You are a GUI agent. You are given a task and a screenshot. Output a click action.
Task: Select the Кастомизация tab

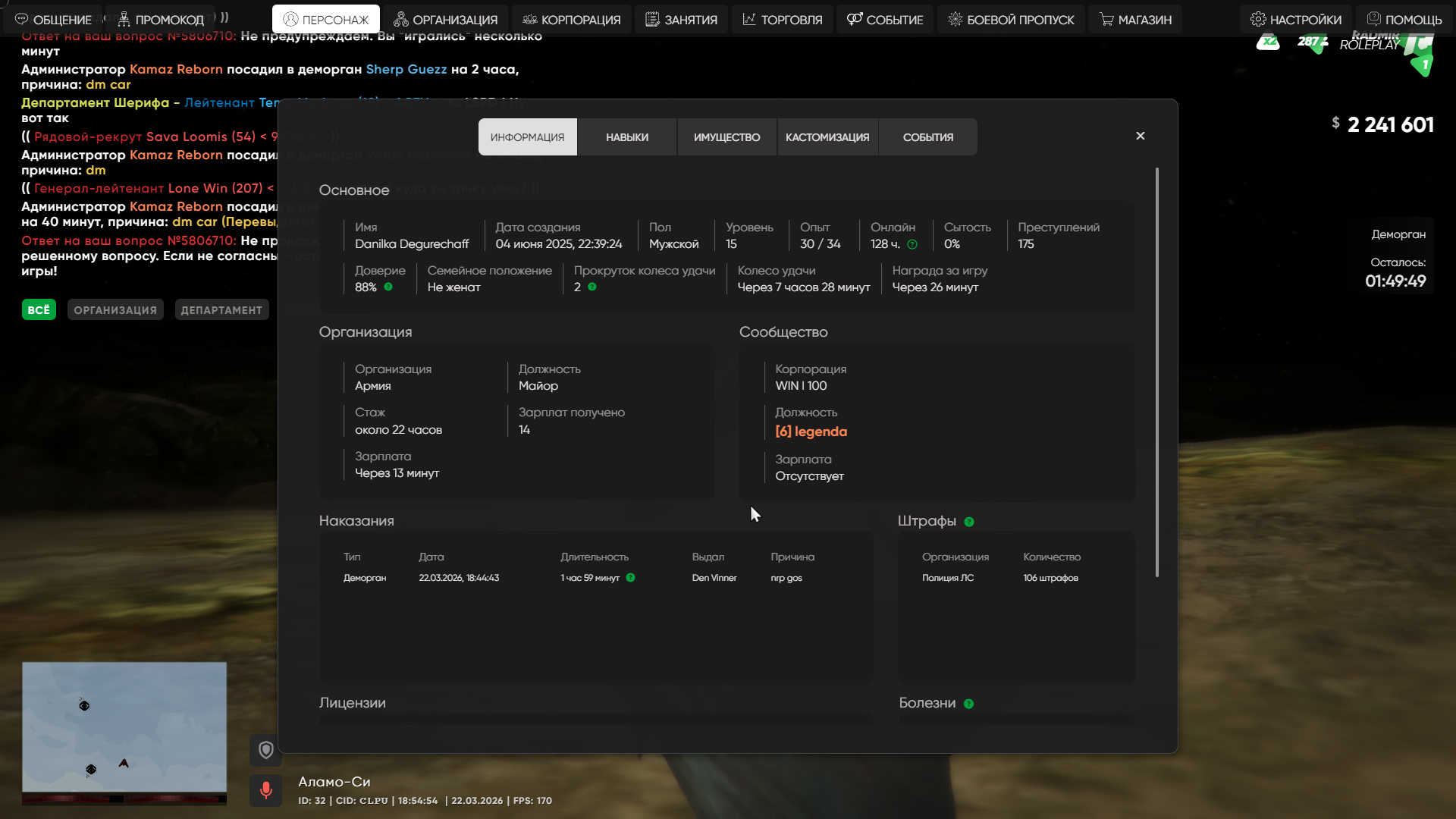827,137
